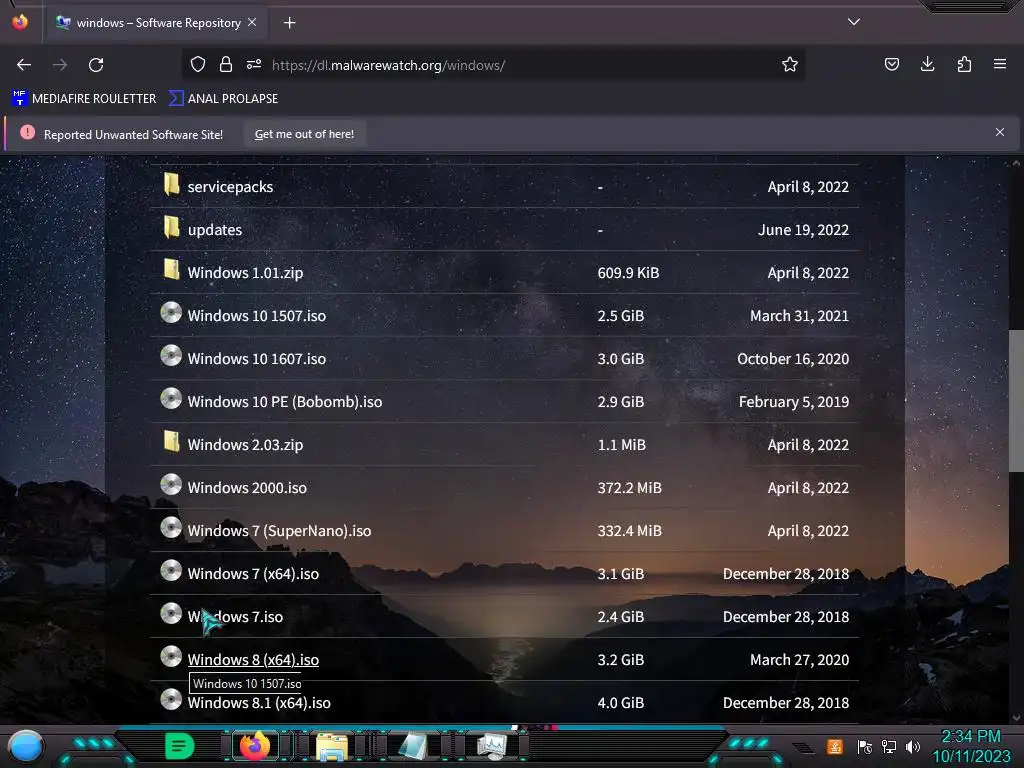Open the ANAL PROLAPSE bookmark

(x=223, y=99)
